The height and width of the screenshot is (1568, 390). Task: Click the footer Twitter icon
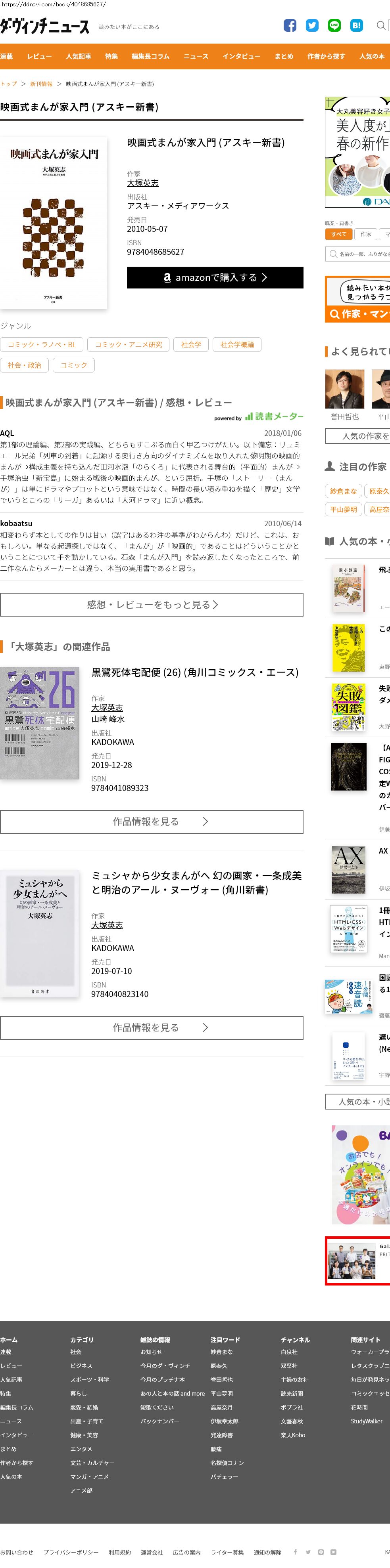[x=308, y=1552]
